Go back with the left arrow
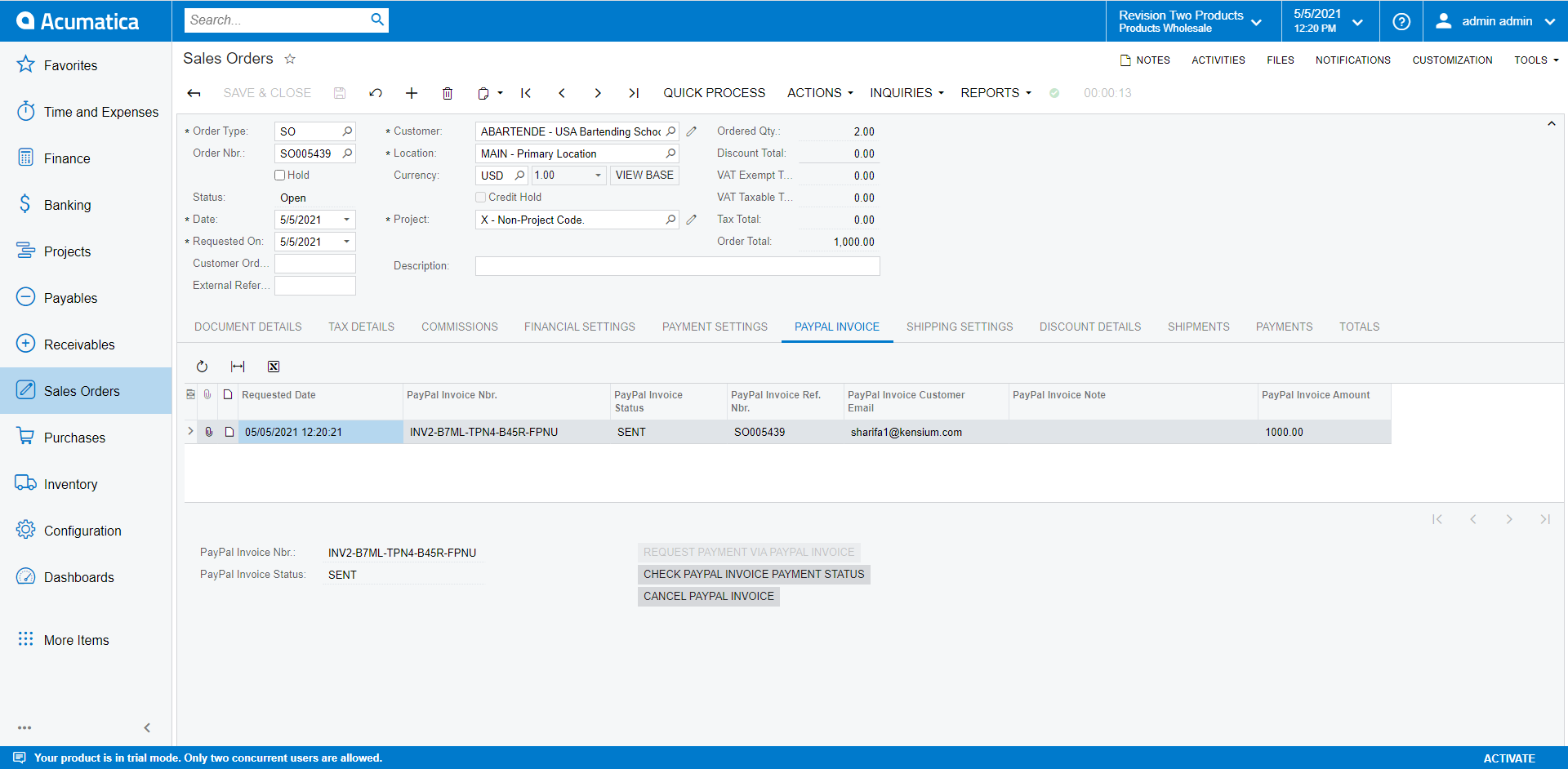The height and width of the screenshot is (769, 1568). [194, 93]
